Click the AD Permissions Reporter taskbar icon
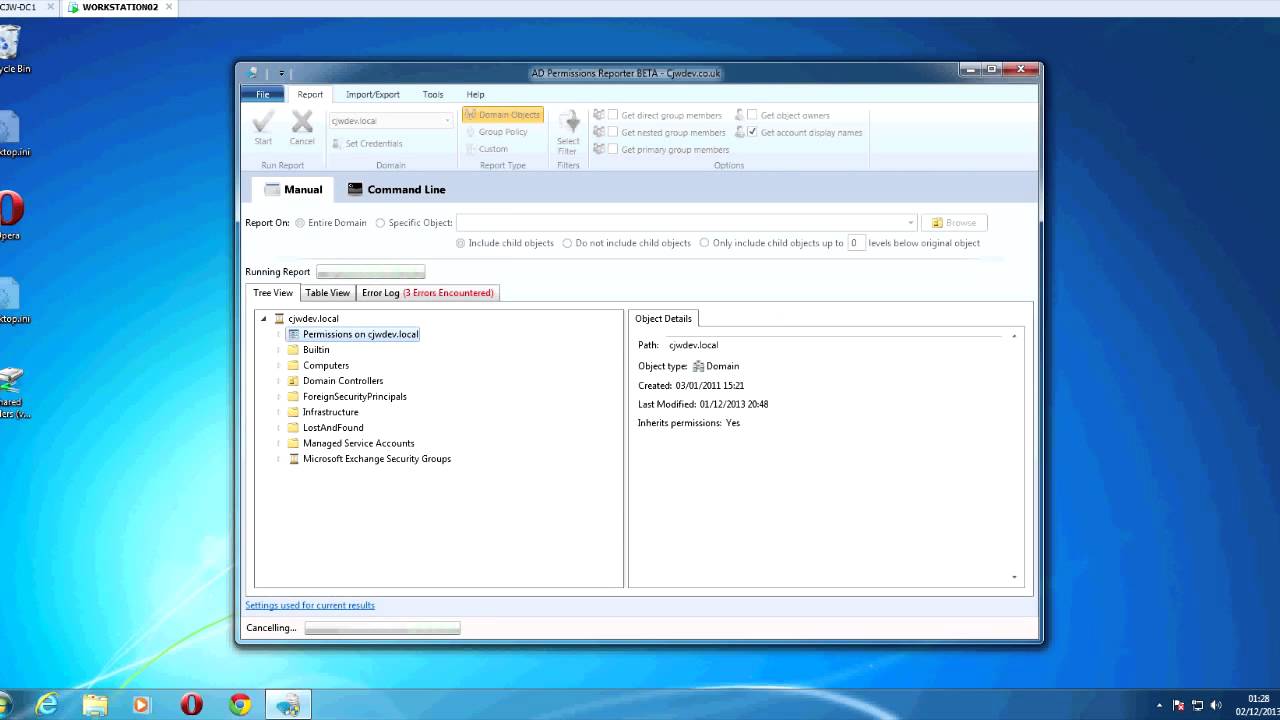The image size is (1280, 720). coord(288,704)
